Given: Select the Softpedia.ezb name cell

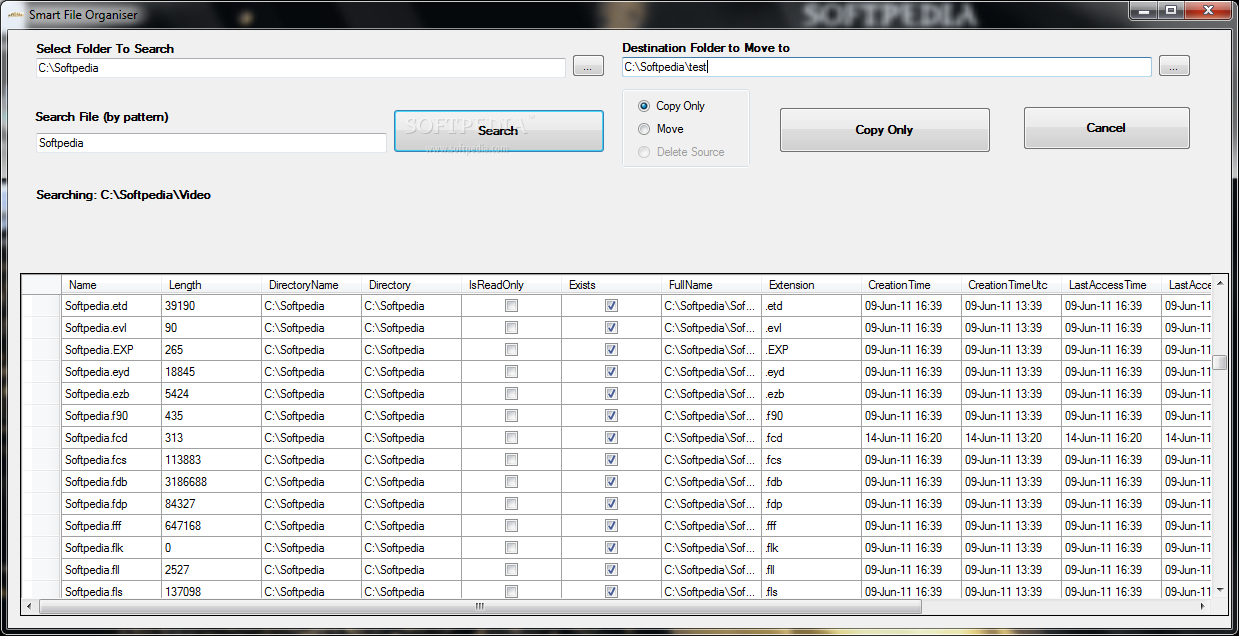Looking at the screenshot, I should pos(111,394).
